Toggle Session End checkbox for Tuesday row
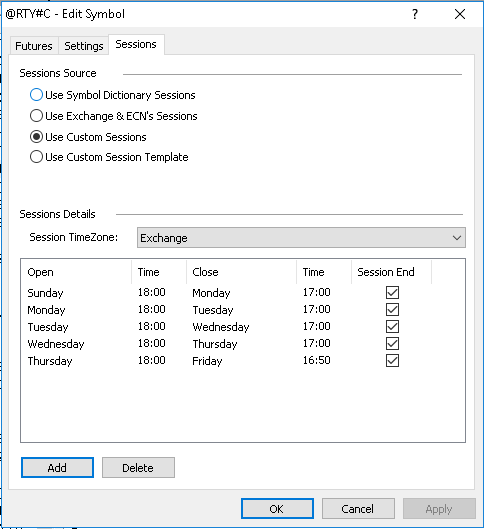The image size is (484, 529). point(392,326)
